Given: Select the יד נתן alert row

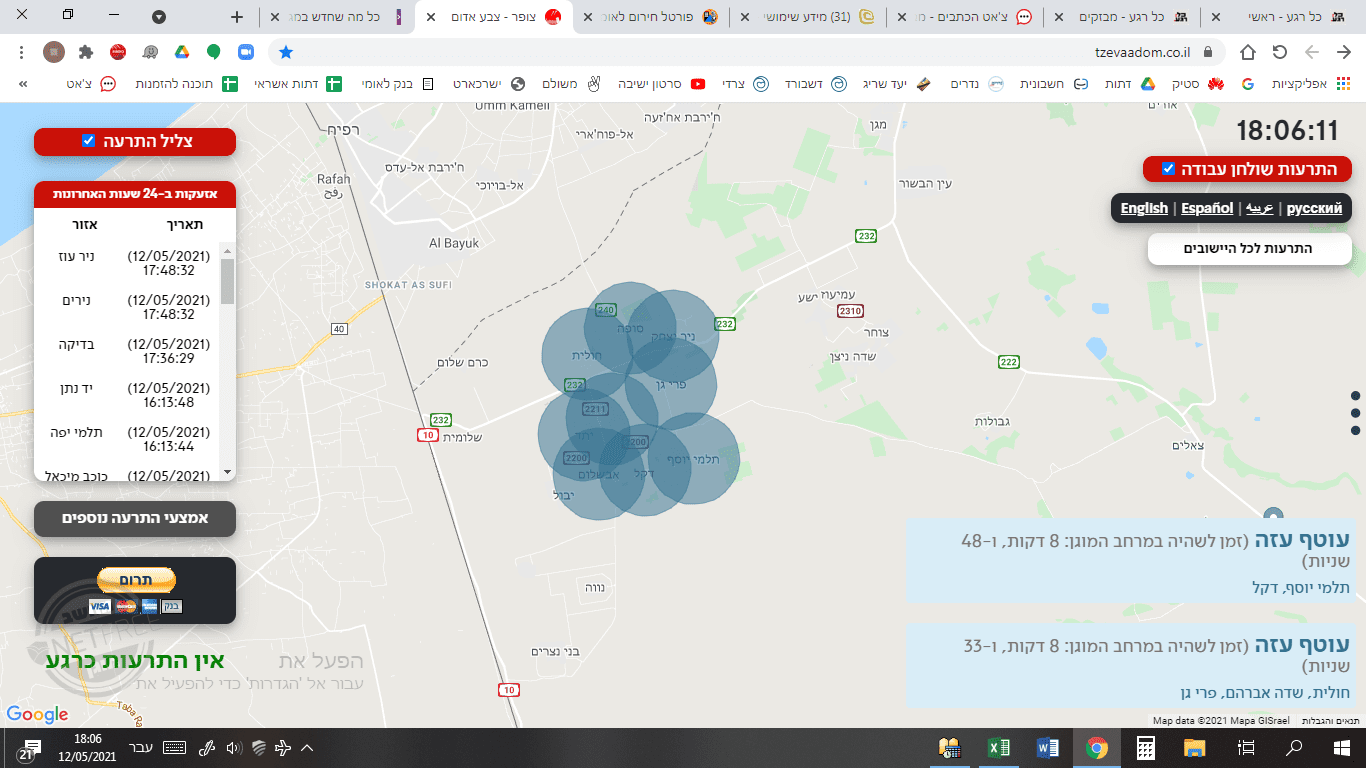Looking at the screenshot, I should pyautogui.click(x=126, y=395).
